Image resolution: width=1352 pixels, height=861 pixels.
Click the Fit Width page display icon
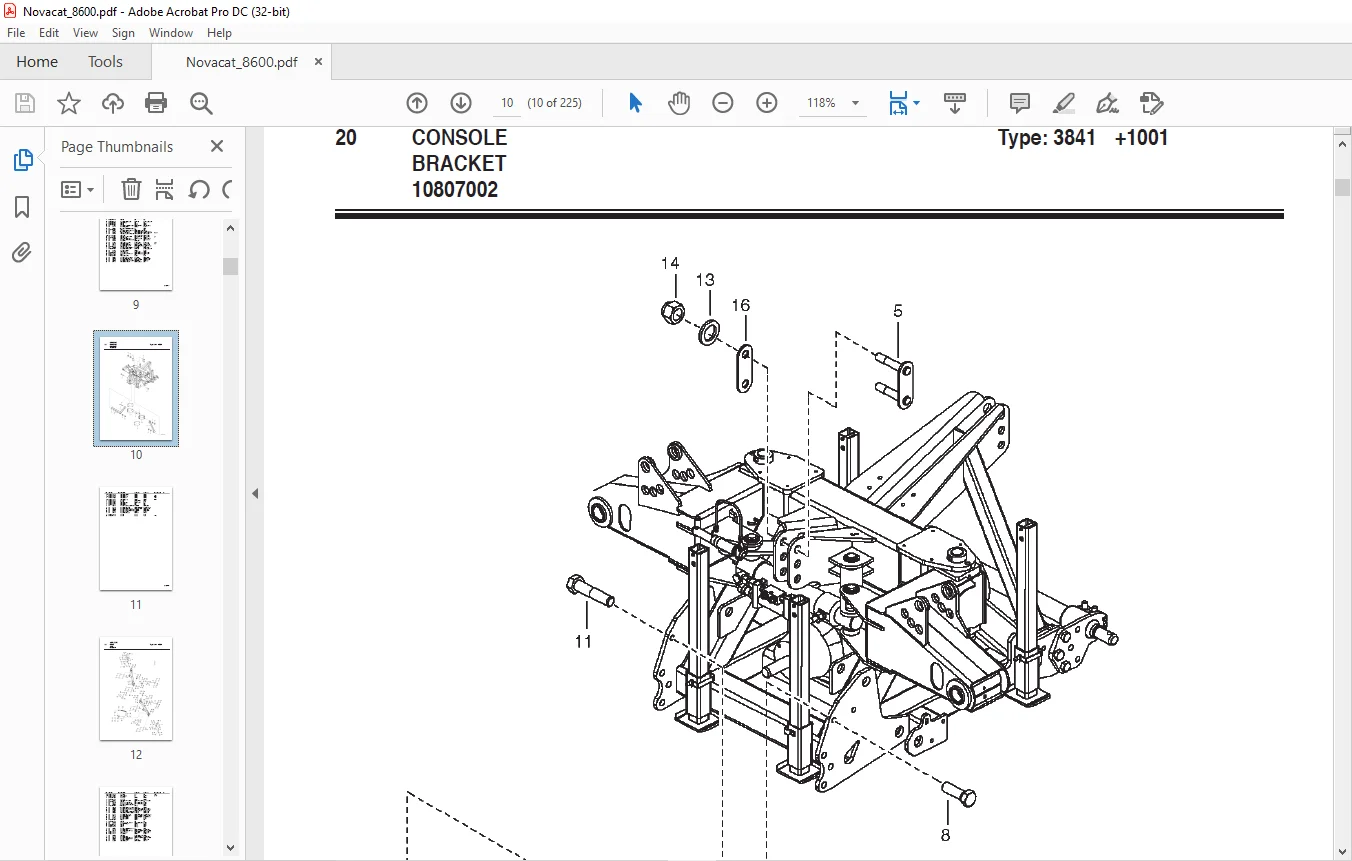898,103
